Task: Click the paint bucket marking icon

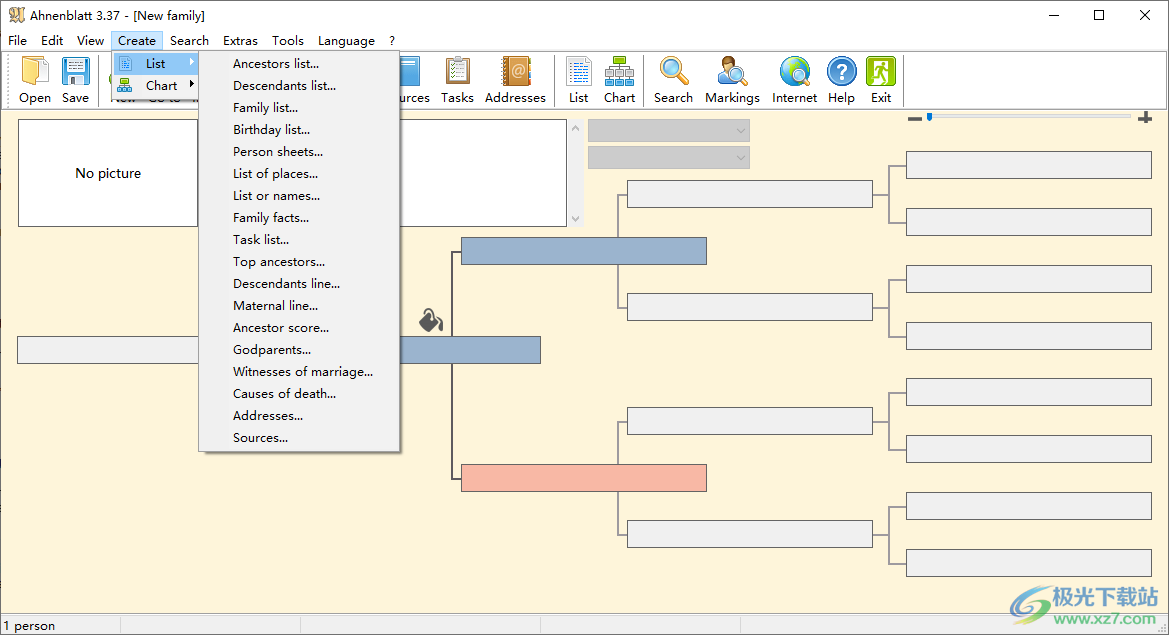Action: click(x=431, y=320)
